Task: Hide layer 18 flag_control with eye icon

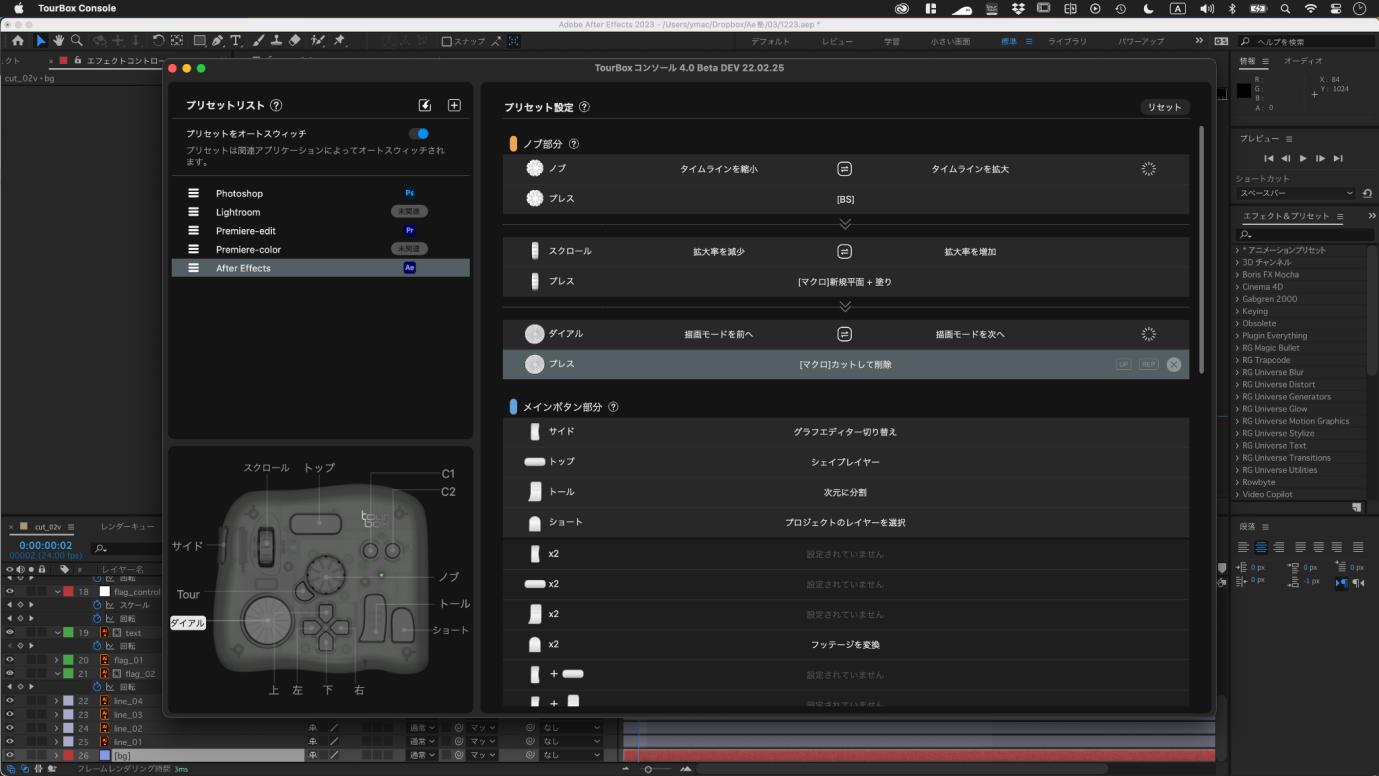Action: tap(10, 592)
